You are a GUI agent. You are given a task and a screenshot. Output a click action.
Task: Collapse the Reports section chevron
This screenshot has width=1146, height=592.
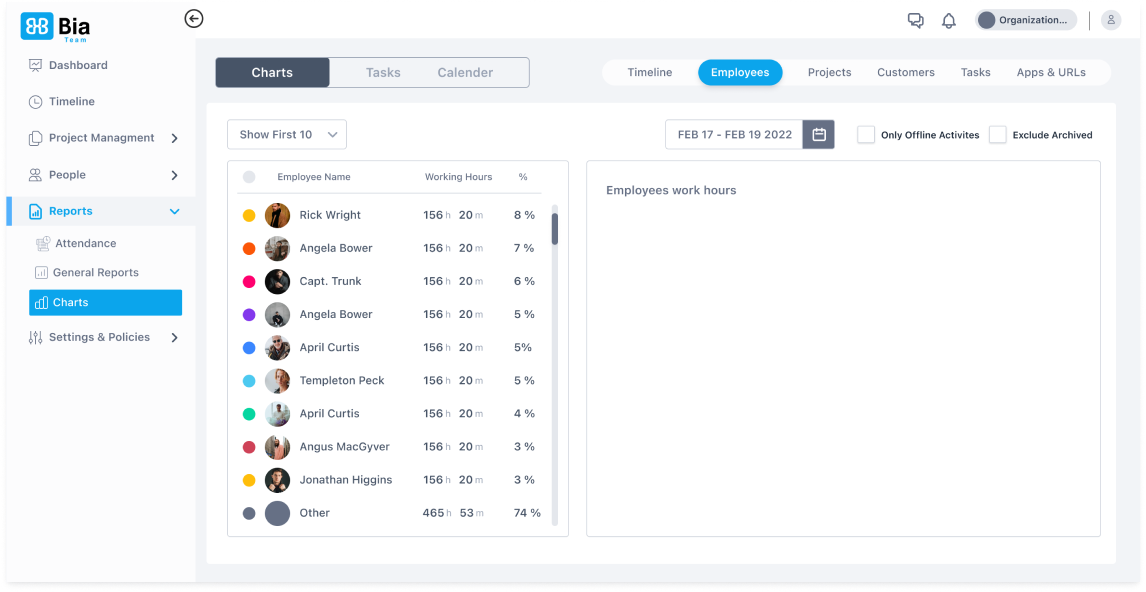tap(174, 212)
